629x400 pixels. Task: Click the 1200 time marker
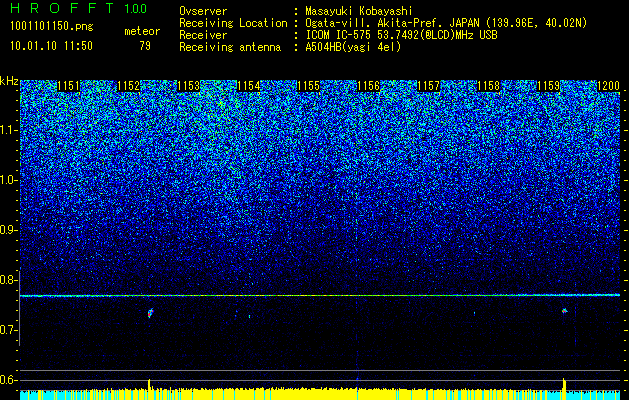coord(609,86)
